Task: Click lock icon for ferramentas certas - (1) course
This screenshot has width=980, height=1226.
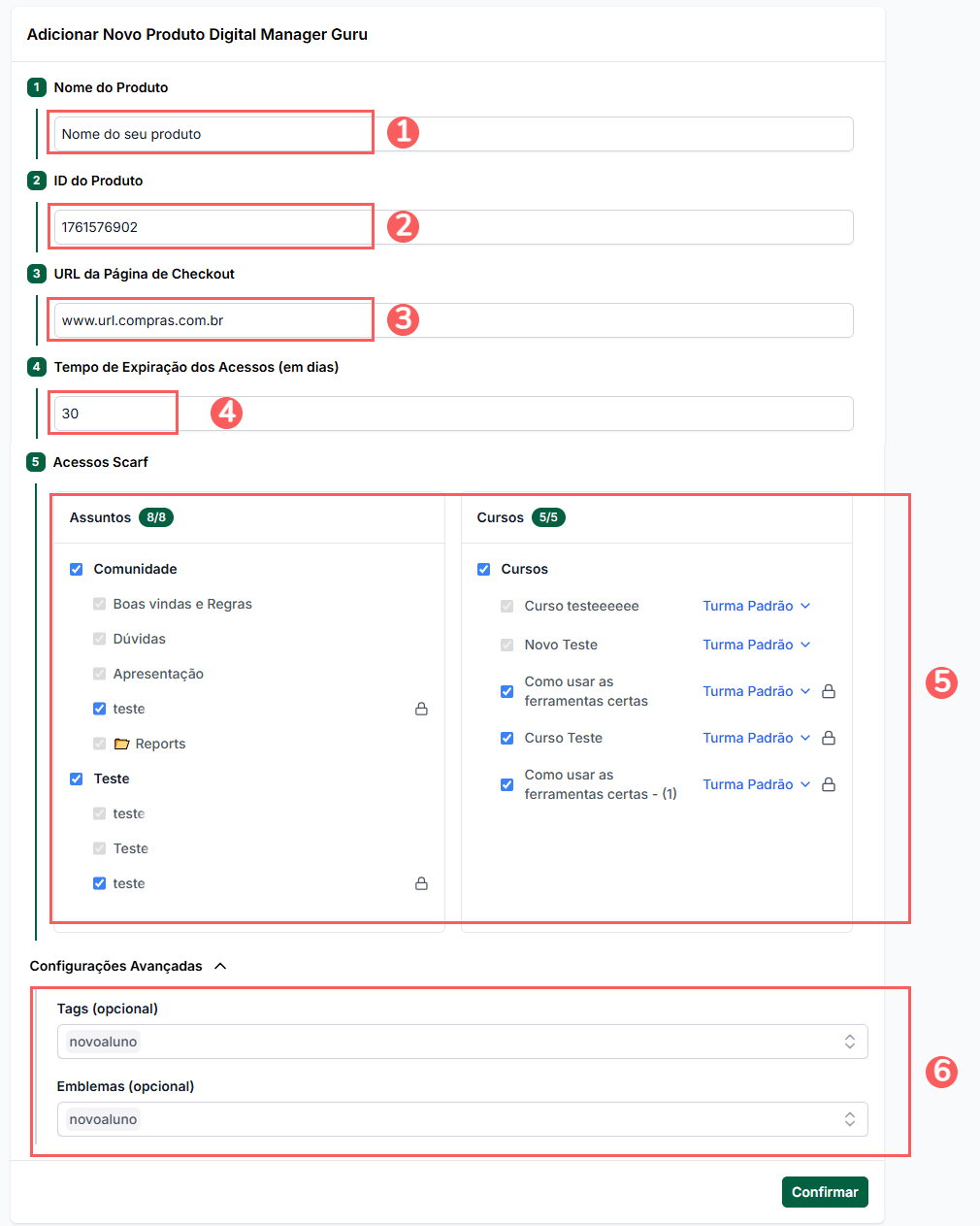Action: (829, 784)
